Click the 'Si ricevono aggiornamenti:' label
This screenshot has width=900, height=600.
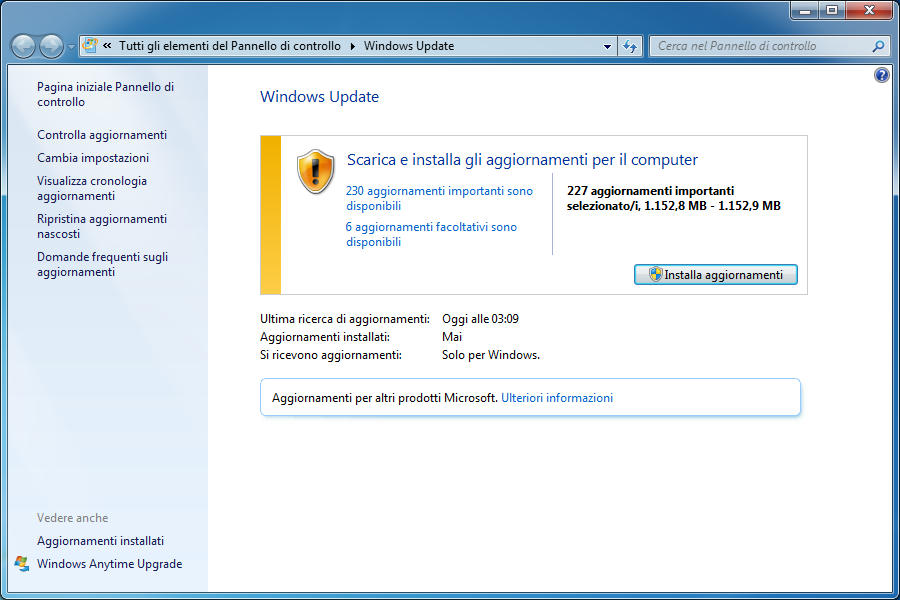click(x=331, y=355)
